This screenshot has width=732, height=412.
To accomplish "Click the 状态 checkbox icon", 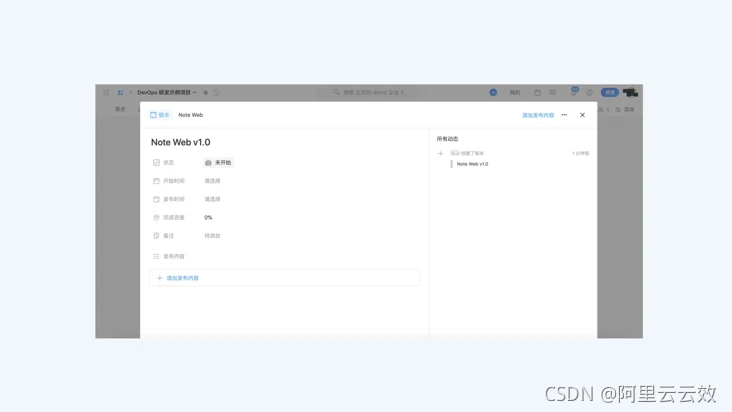I will point(156,162).
